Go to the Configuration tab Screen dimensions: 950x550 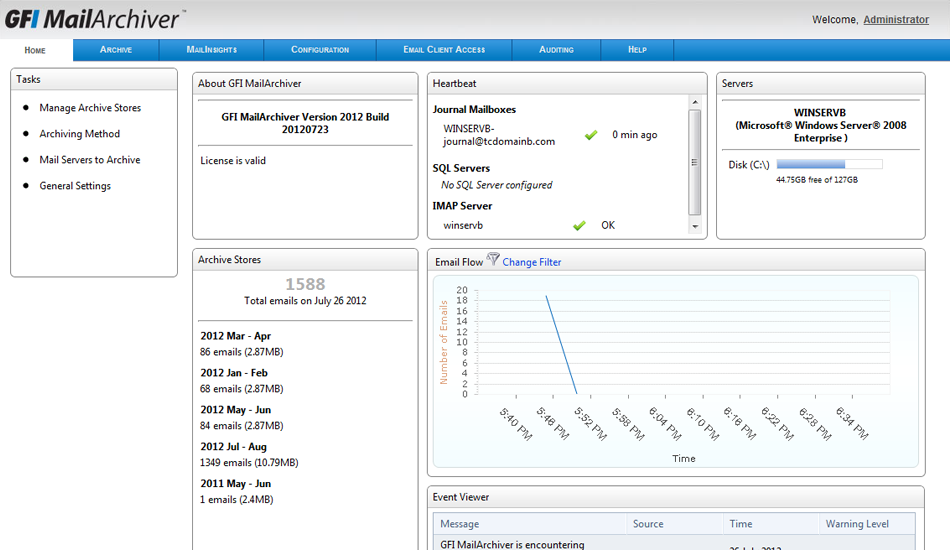320,50
